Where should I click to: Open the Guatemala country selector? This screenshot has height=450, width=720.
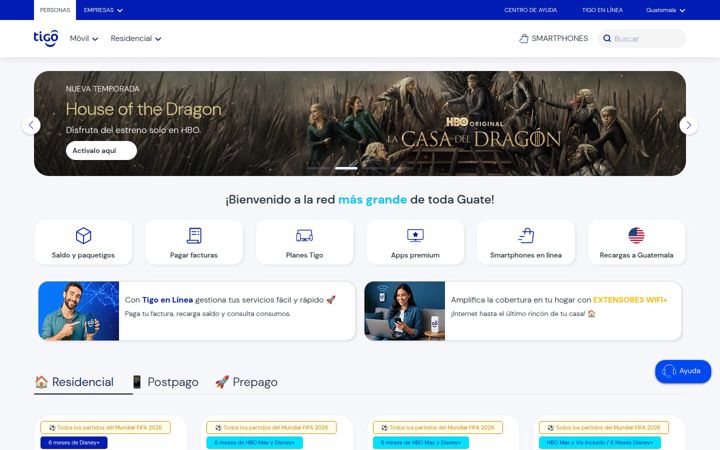[665, 10]
